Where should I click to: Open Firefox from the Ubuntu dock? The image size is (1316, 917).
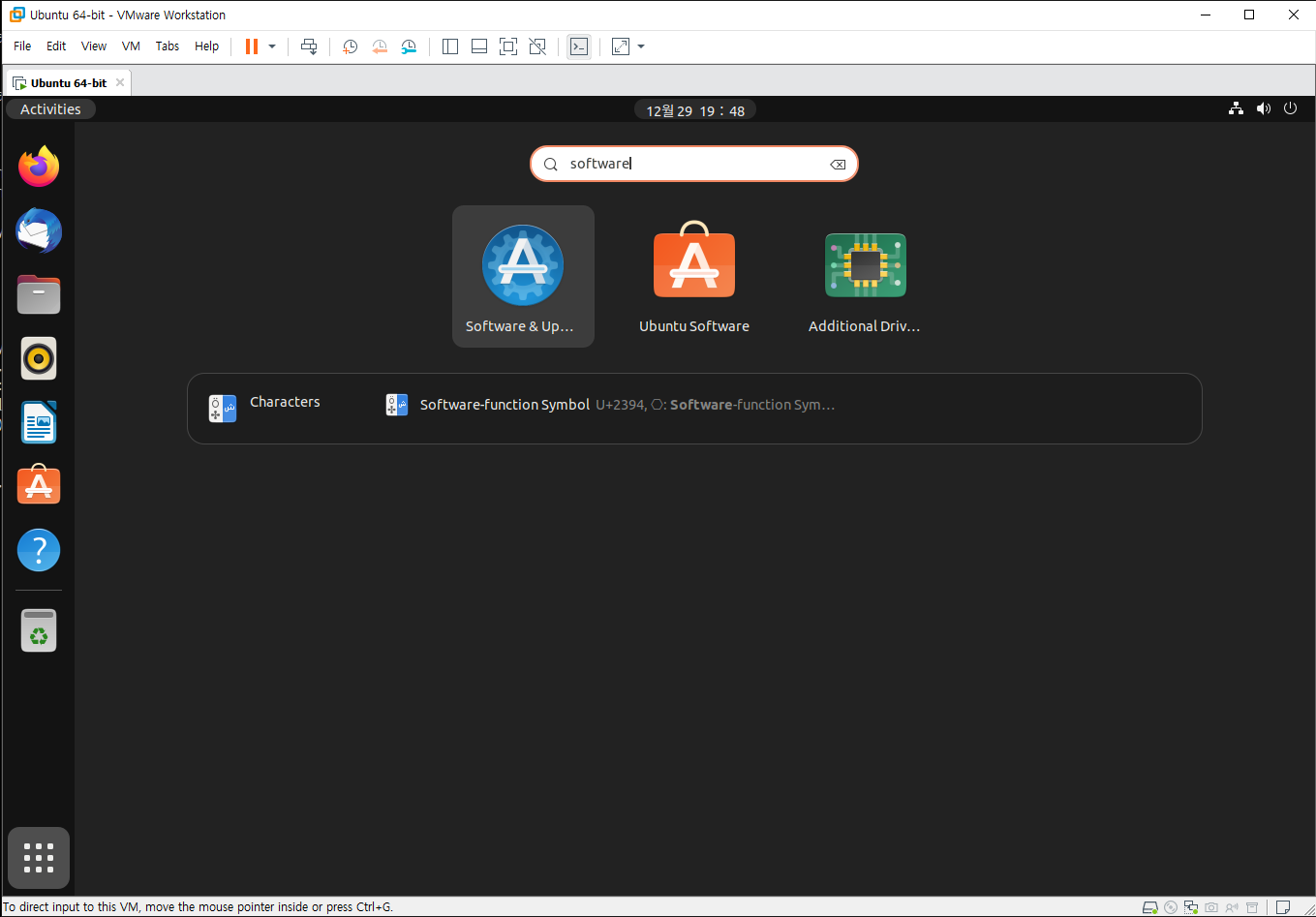pos(39,168)
